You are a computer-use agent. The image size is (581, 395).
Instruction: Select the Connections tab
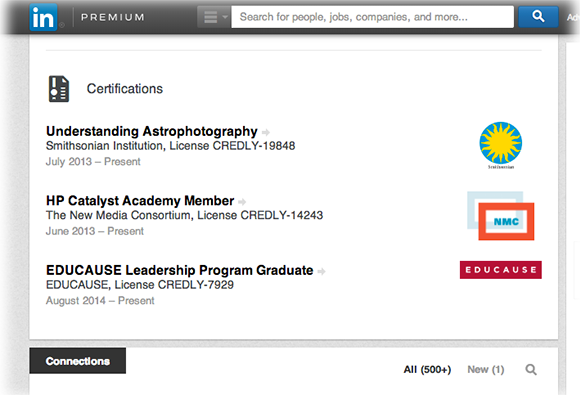pos(77,361)
